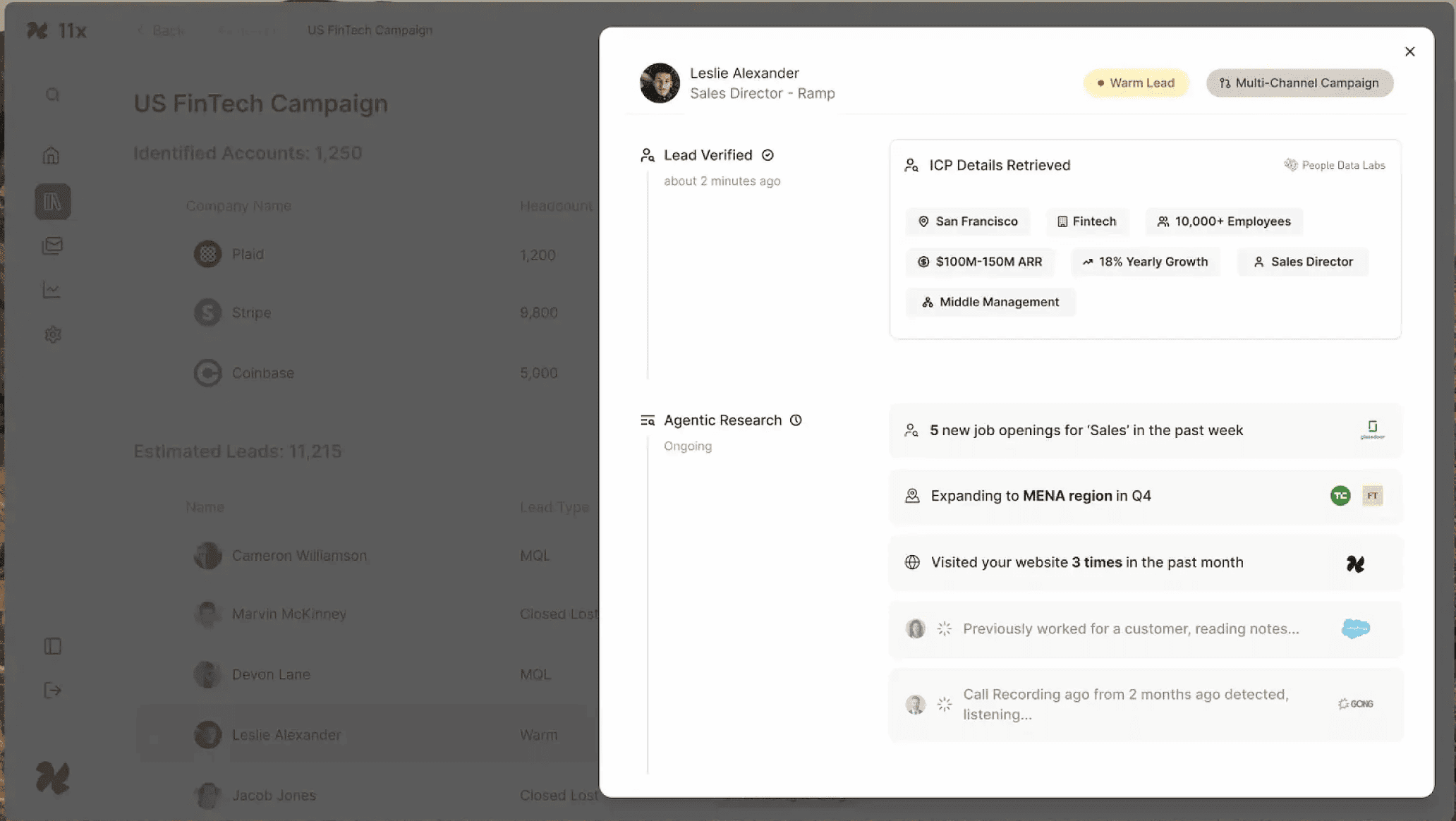Open analytics chart icon in sidebar
Screen dimensions: 1456x821
tap(51, 290)
